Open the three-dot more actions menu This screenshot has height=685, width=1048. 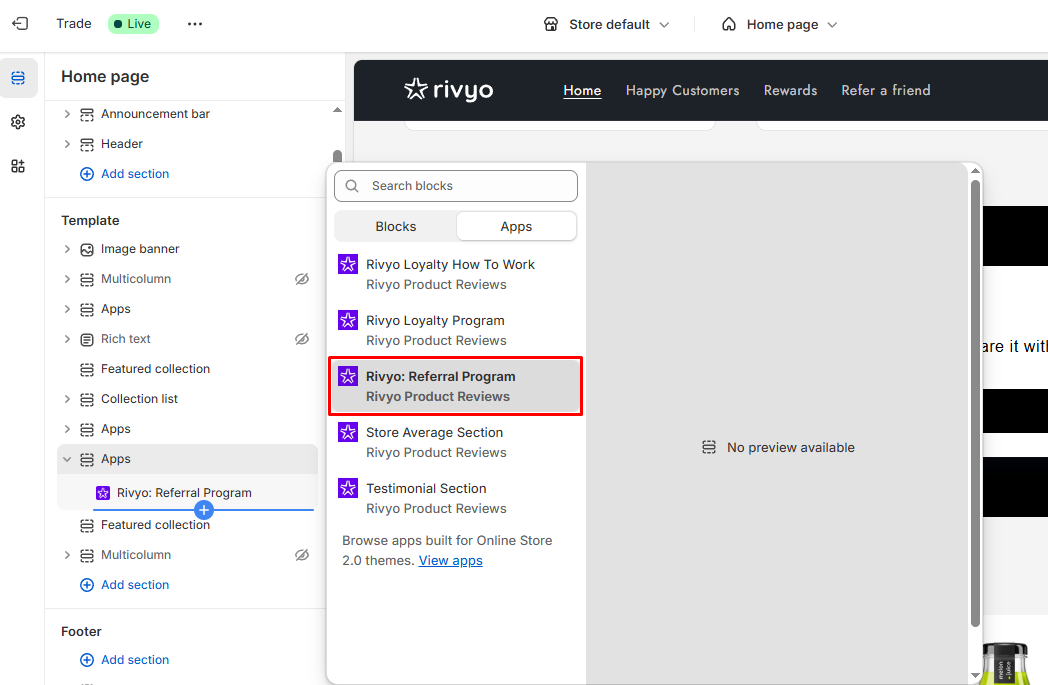[x=194, y=24]
